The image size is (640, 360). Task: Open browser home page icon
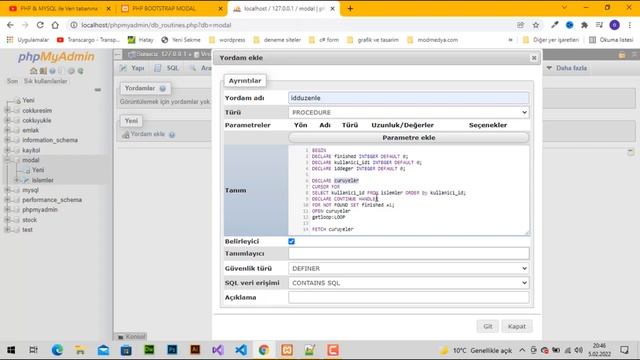[55, 25]
